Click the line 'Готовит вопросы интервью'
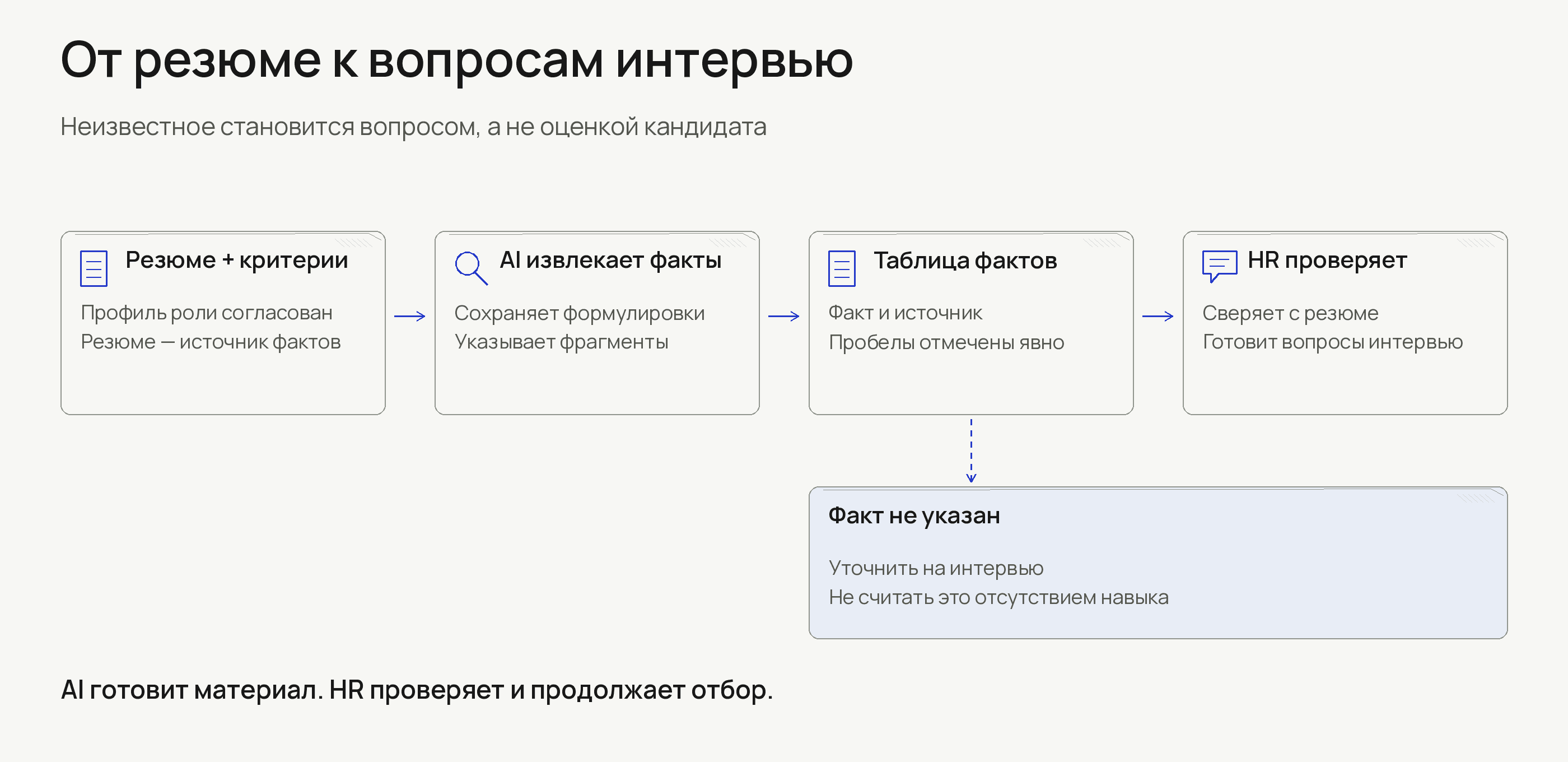This screenshot has height=762, width=1568. pyautogui.click(x=1332, y=342)
